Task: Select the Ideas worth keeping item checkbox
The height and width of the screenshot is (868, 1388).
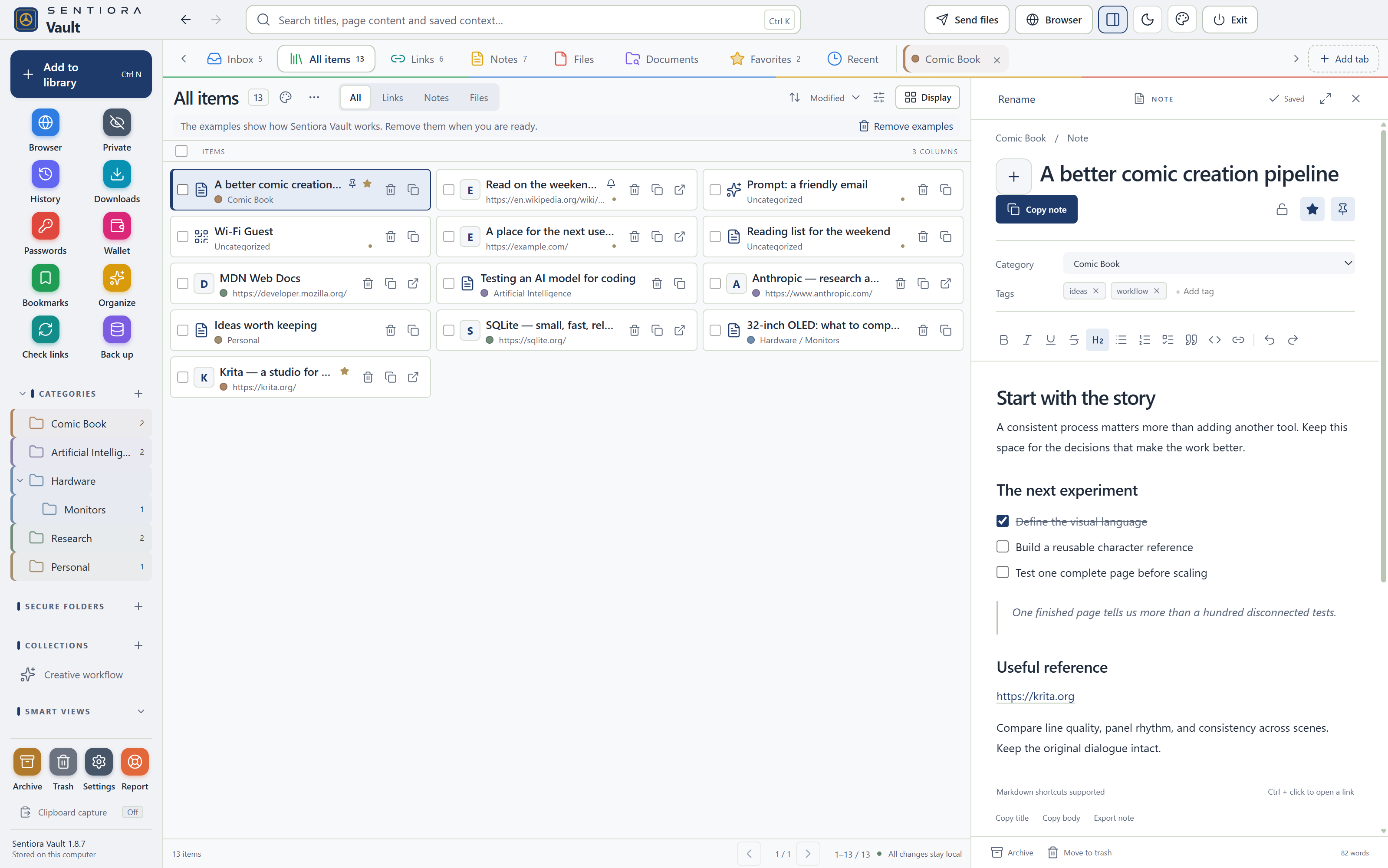Action: coord(183,330)
